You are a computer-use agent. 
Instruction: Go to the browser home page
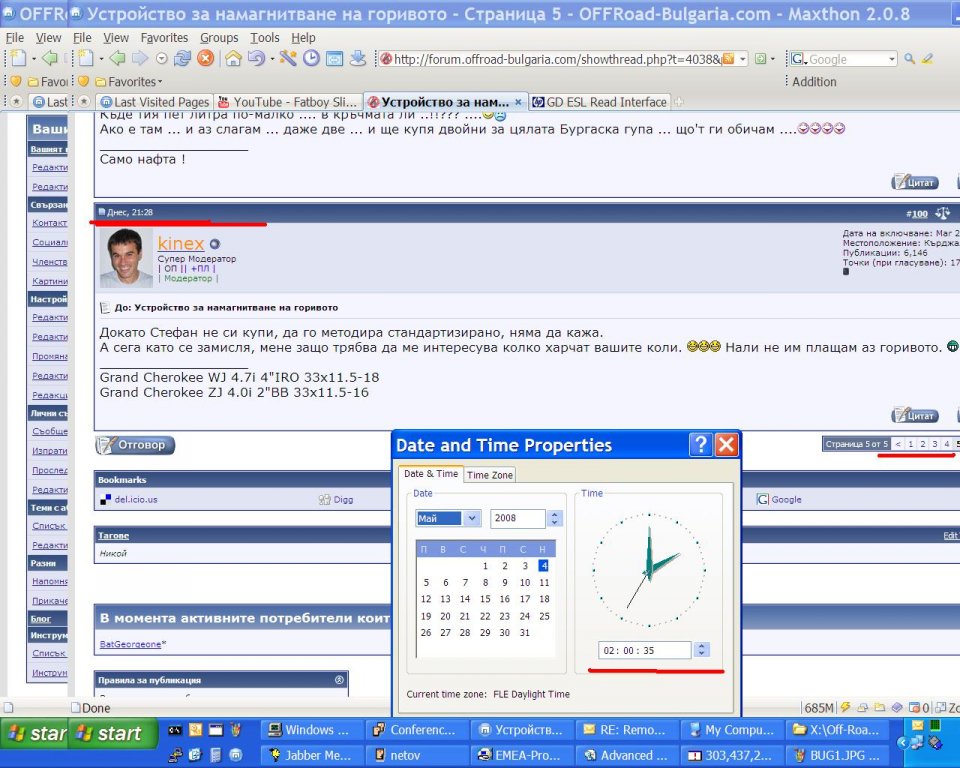233,59
